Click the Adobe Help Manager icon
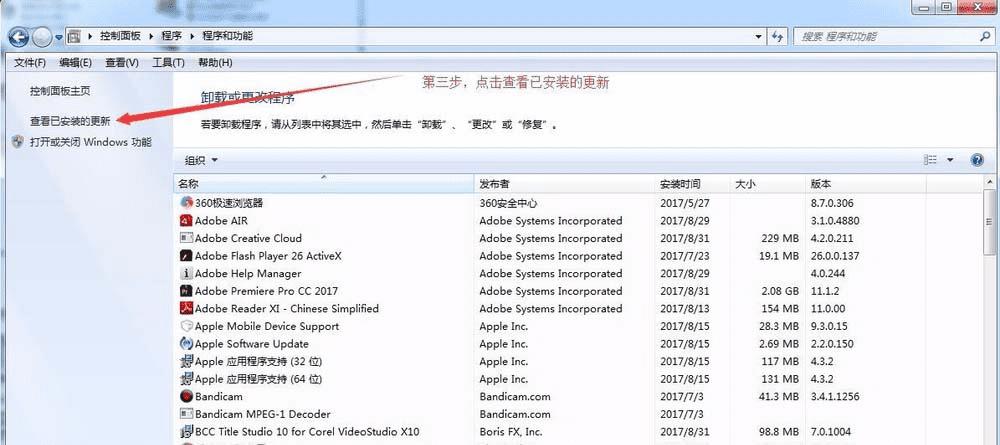 coord(186,274)
